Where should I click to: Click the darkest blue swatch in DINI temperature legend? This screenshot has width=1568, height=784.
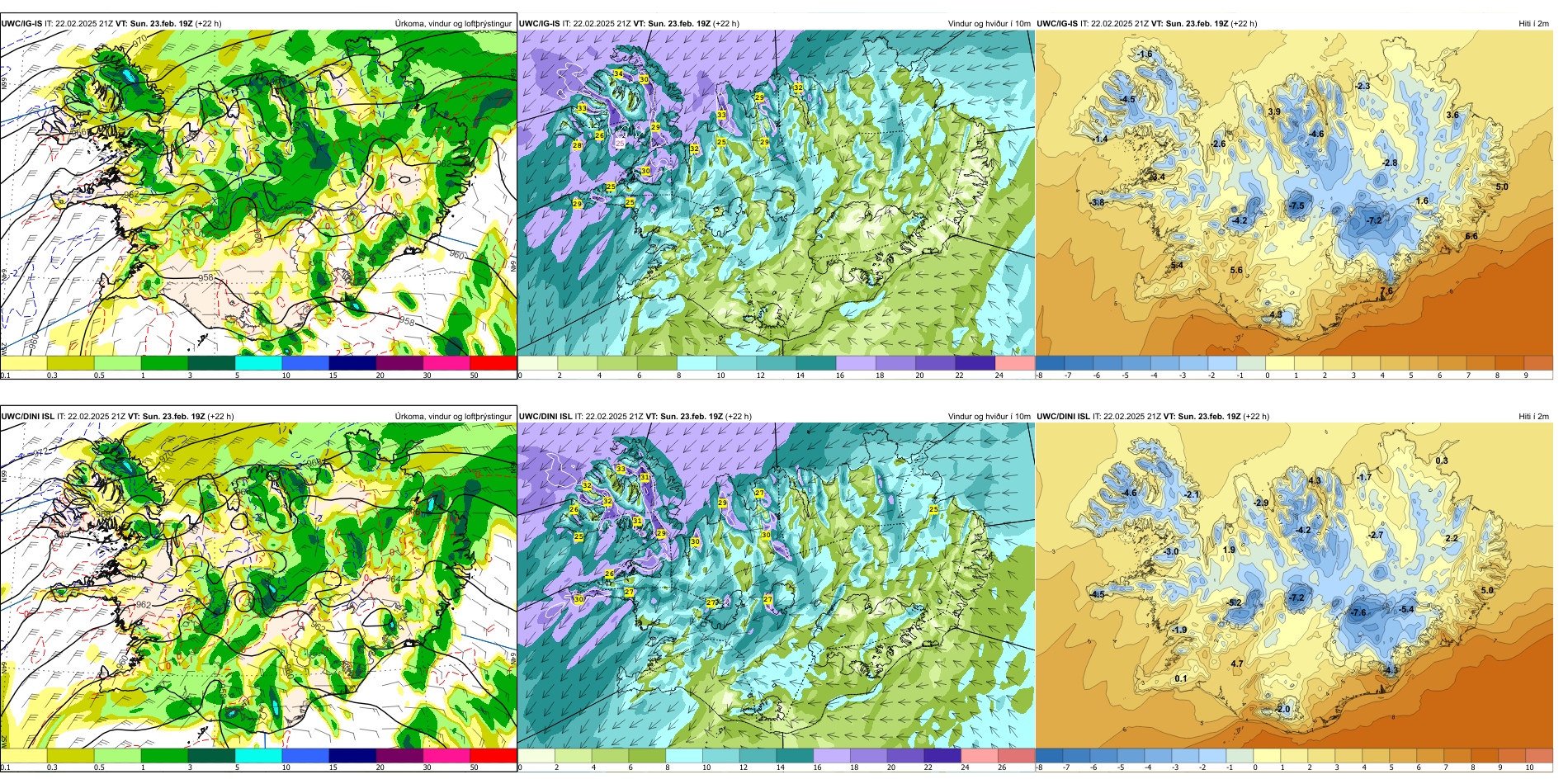1048,755
